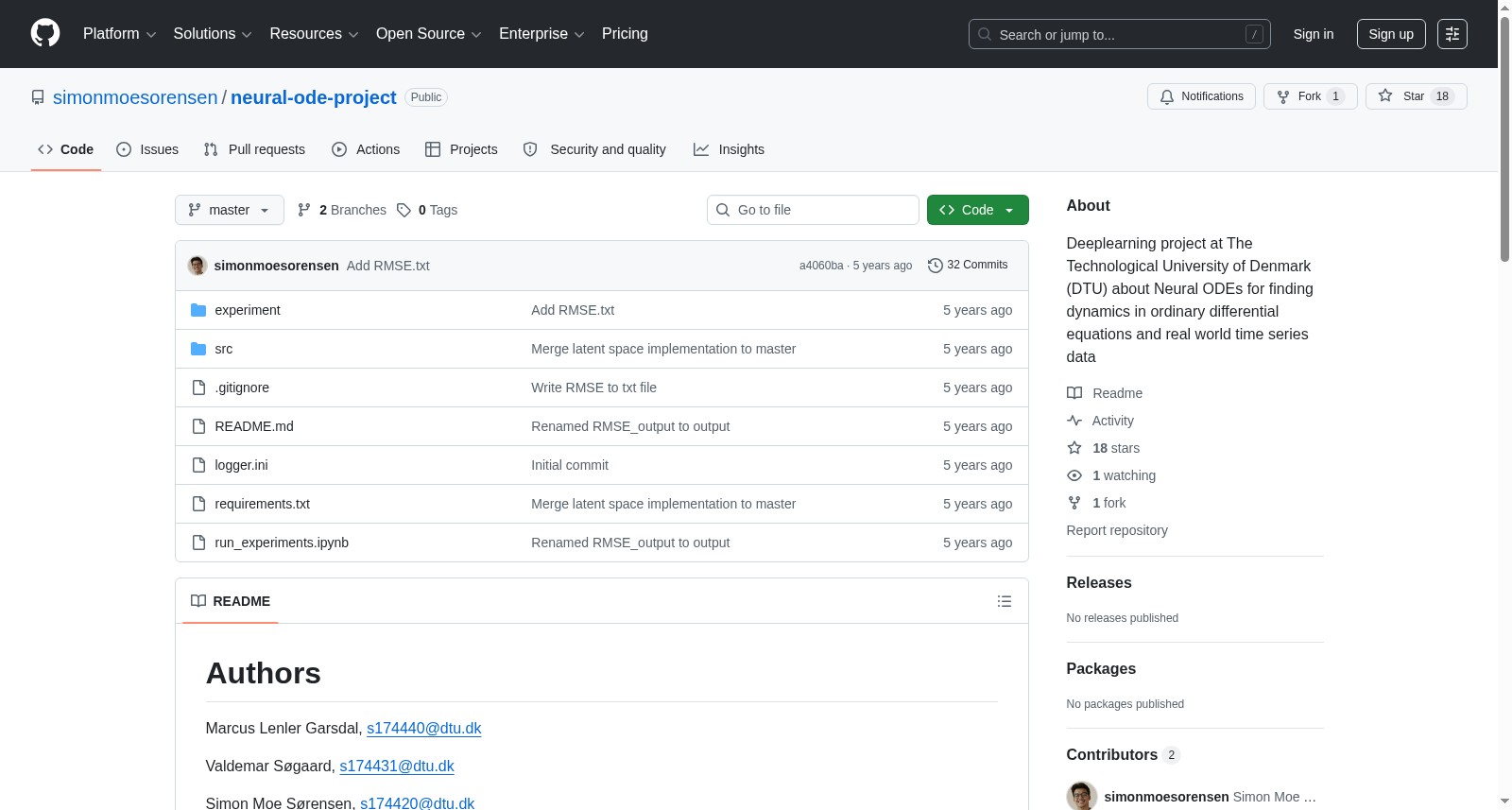This screenshot has height=810, width=1512.
Task: Switch to the Security and quality tab
Action: click(594, 149)
